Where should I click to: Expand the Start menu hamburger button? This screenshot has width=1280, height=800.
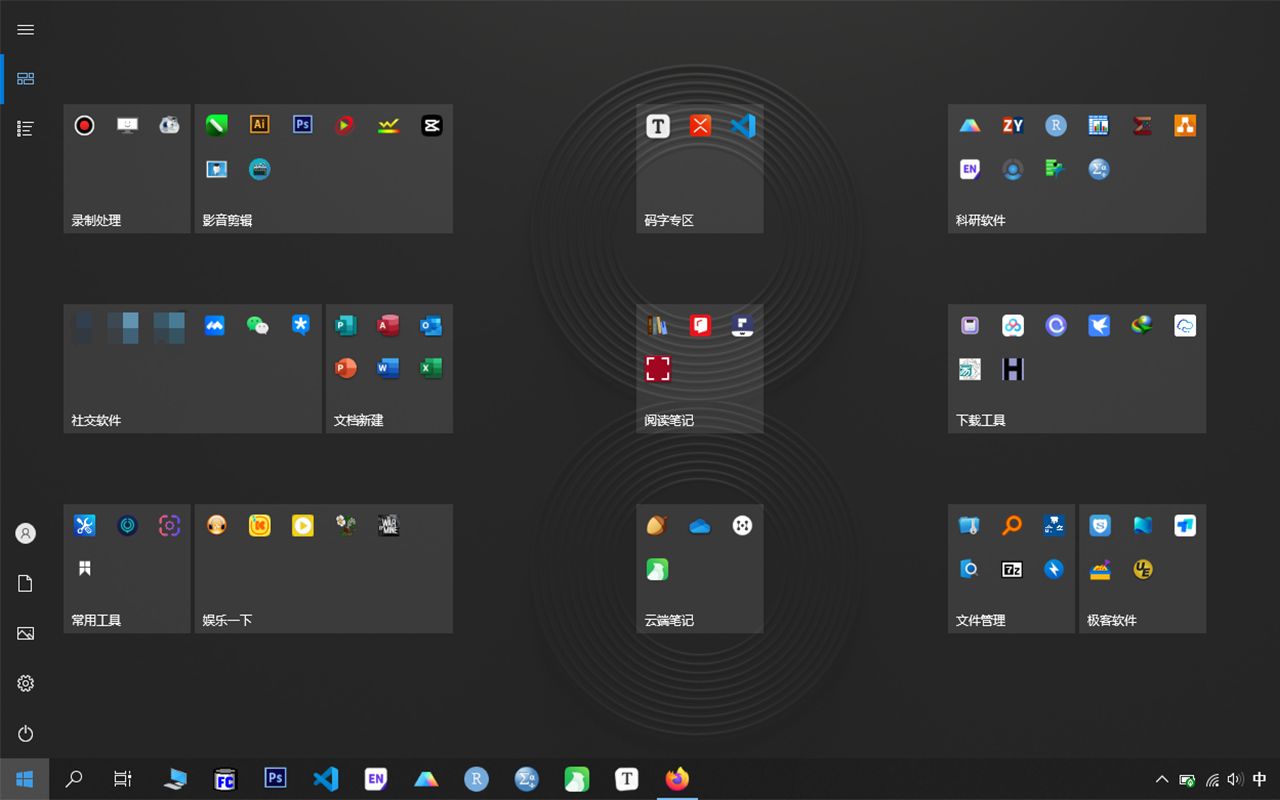click(x=26, y=30)
